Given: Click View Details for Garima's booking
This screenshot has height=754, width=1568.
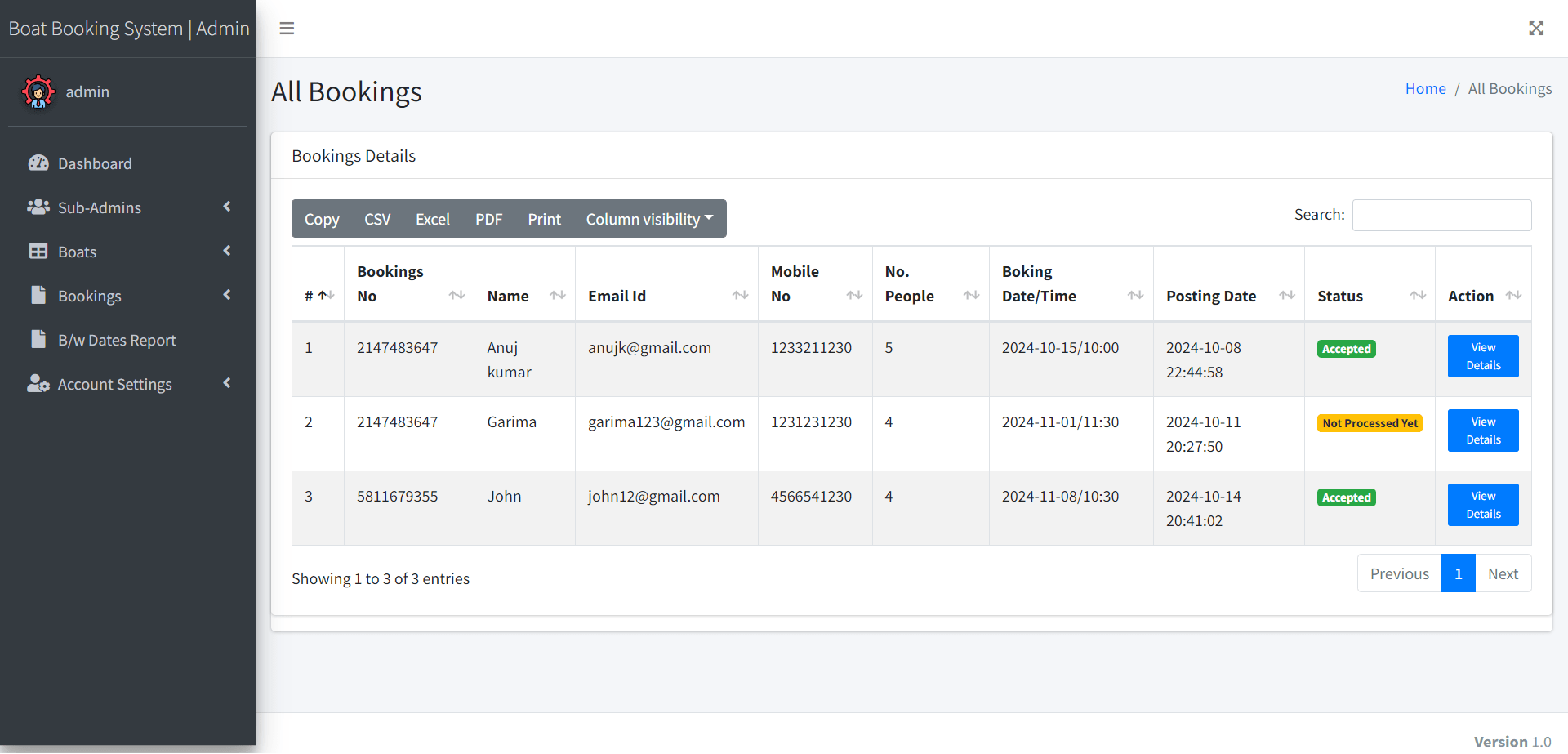Looking at the screenshot, I should click(1482, 431).
